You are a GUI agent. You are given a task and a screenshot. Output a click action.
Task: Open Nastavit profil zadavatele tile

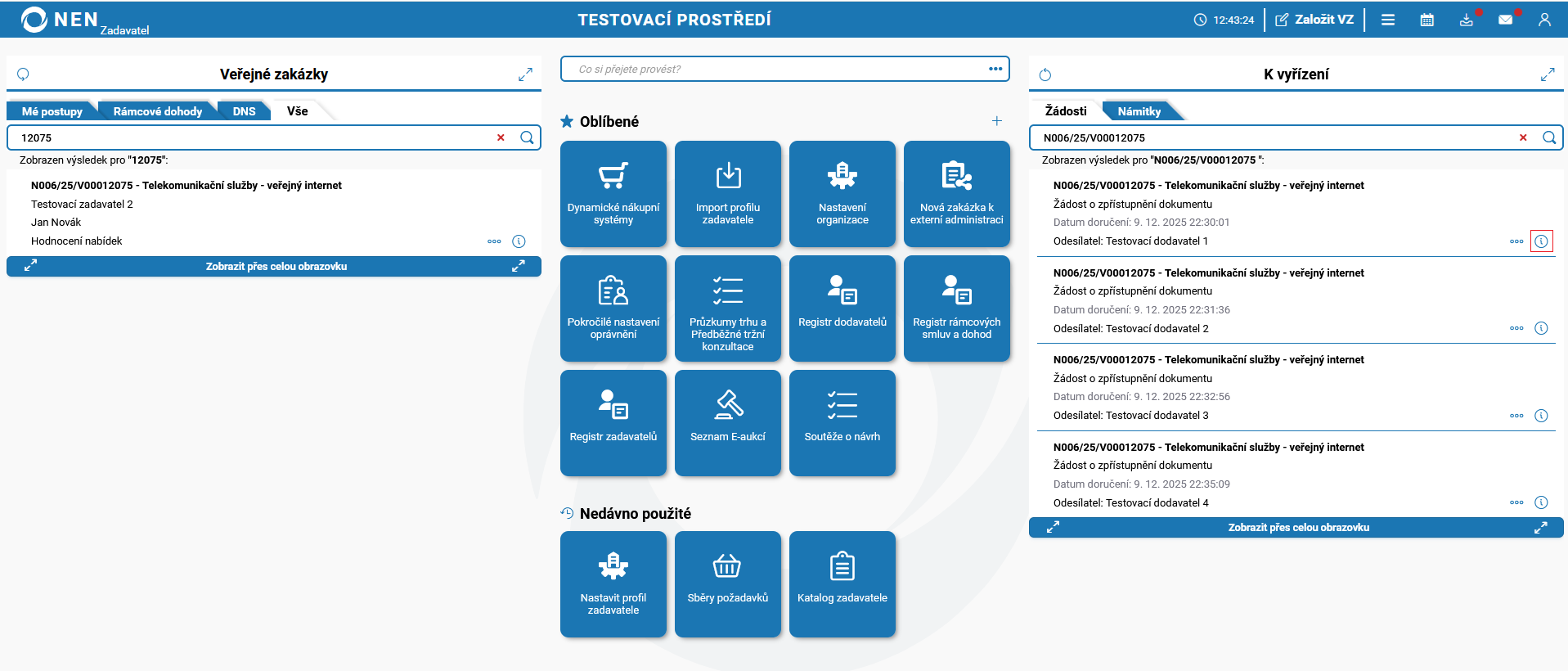(x=613, y=584)
